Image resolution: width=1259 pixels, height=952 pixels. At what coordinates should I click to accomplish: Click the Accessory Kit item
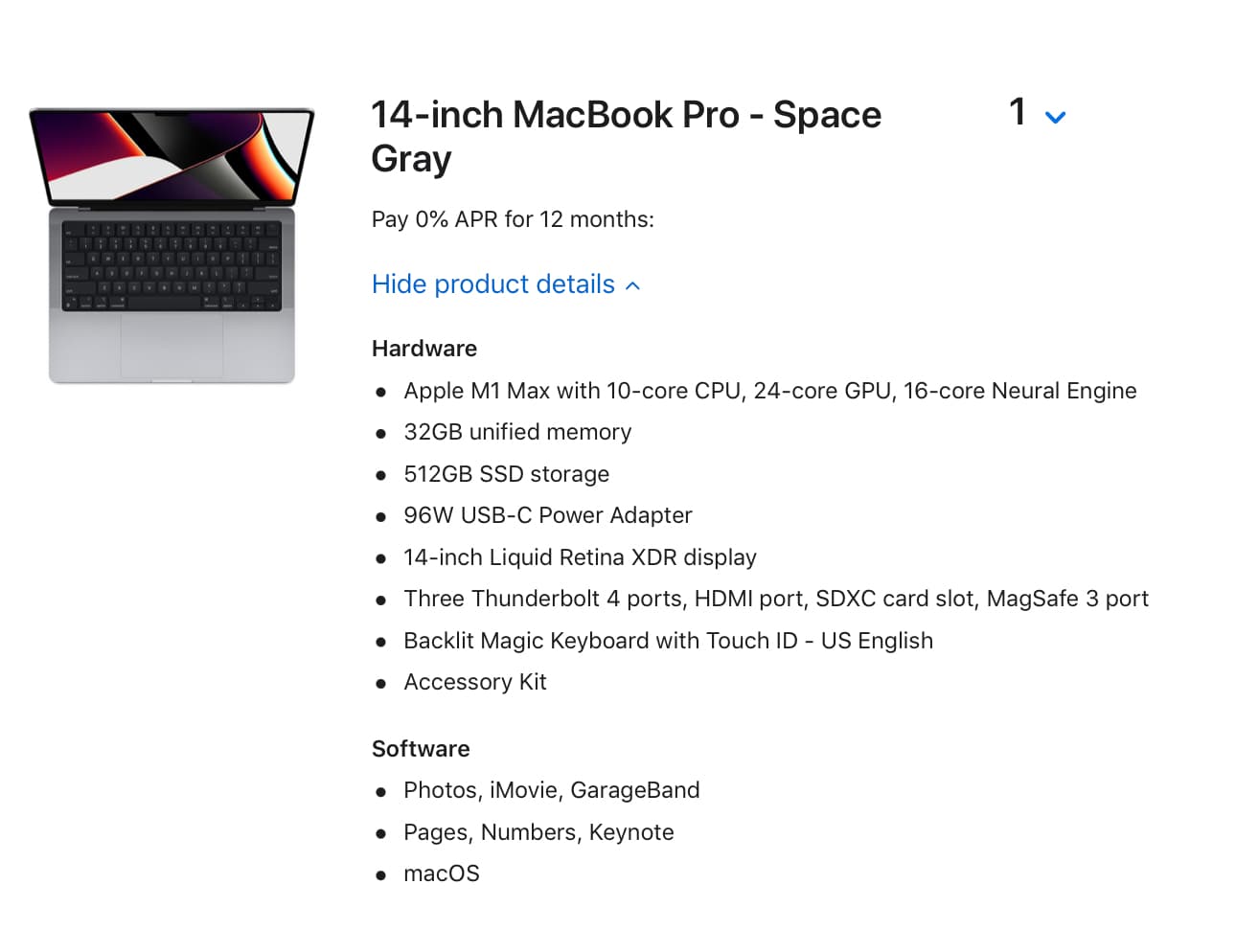[474, 682]
